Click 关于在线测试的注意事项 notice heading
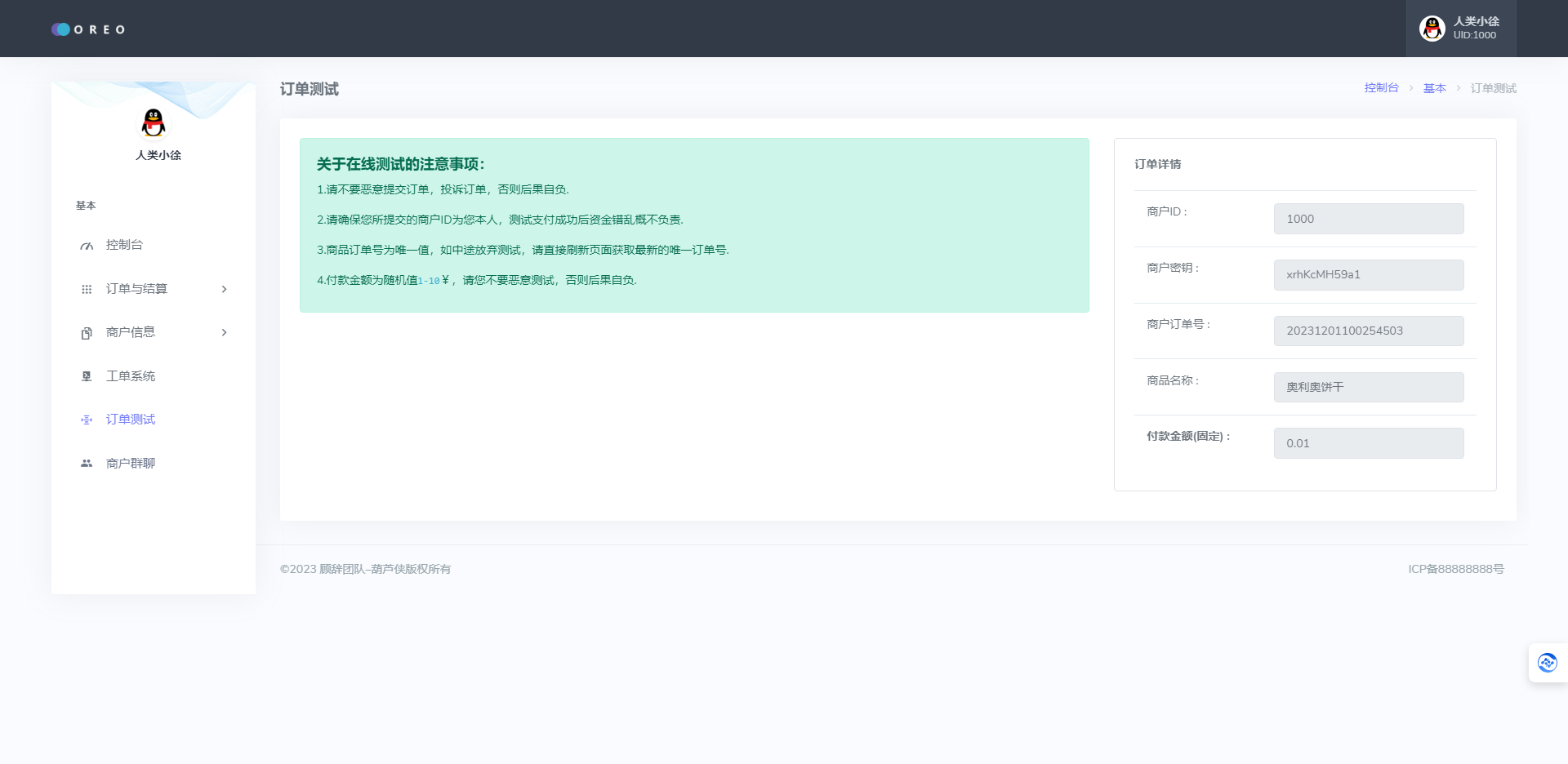This screenshot has height=764, width=1568. (x=401, y=164)
